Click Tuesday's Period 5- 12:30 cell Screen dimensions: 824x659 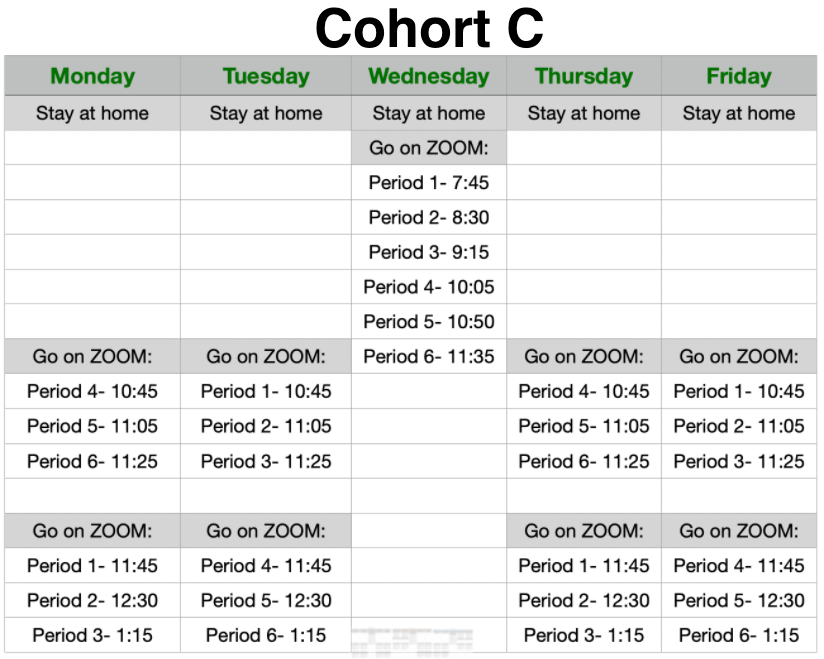(266, 600)
